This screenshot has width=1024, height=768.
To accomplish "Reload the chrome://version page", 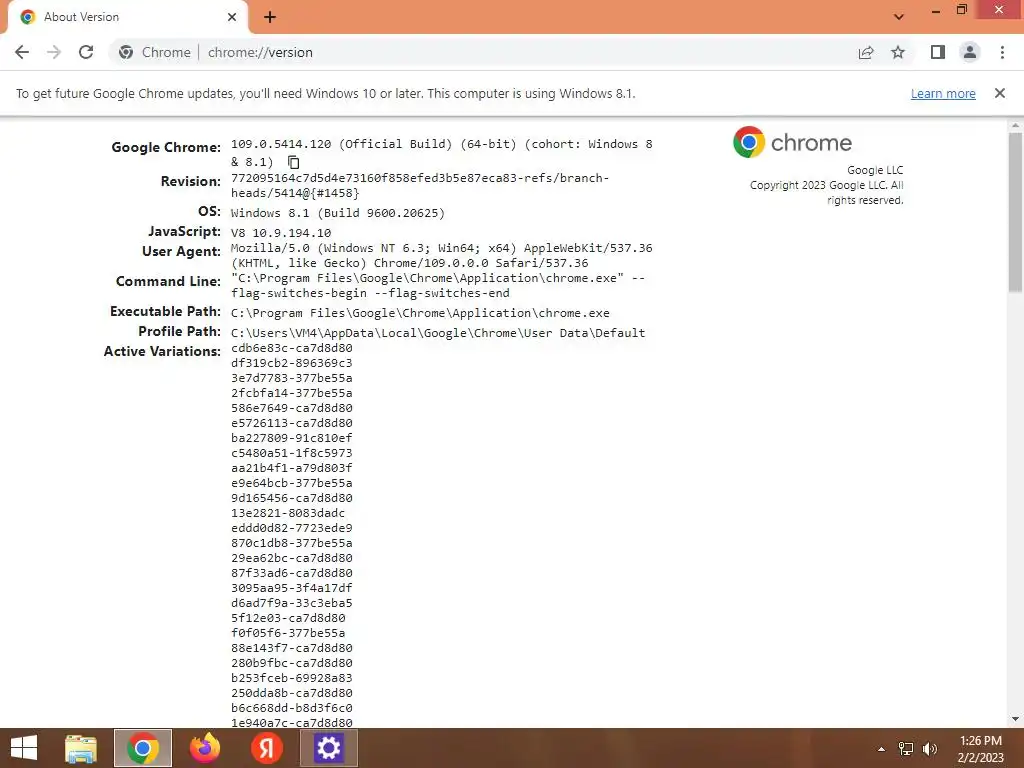I will (86, 52).
